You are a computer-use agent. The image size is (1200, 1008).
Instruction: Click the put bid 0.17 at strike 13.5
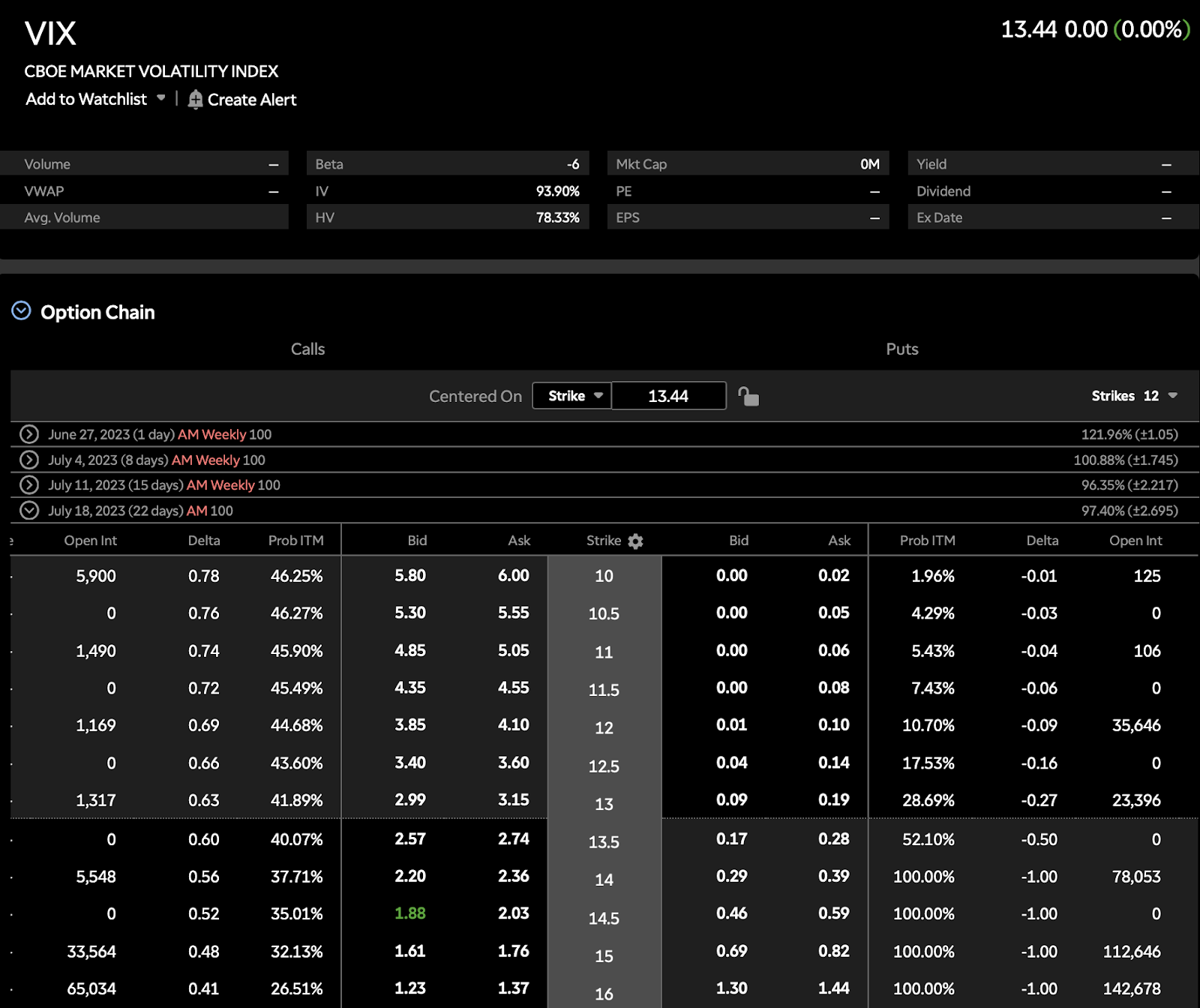click(732, 838)
